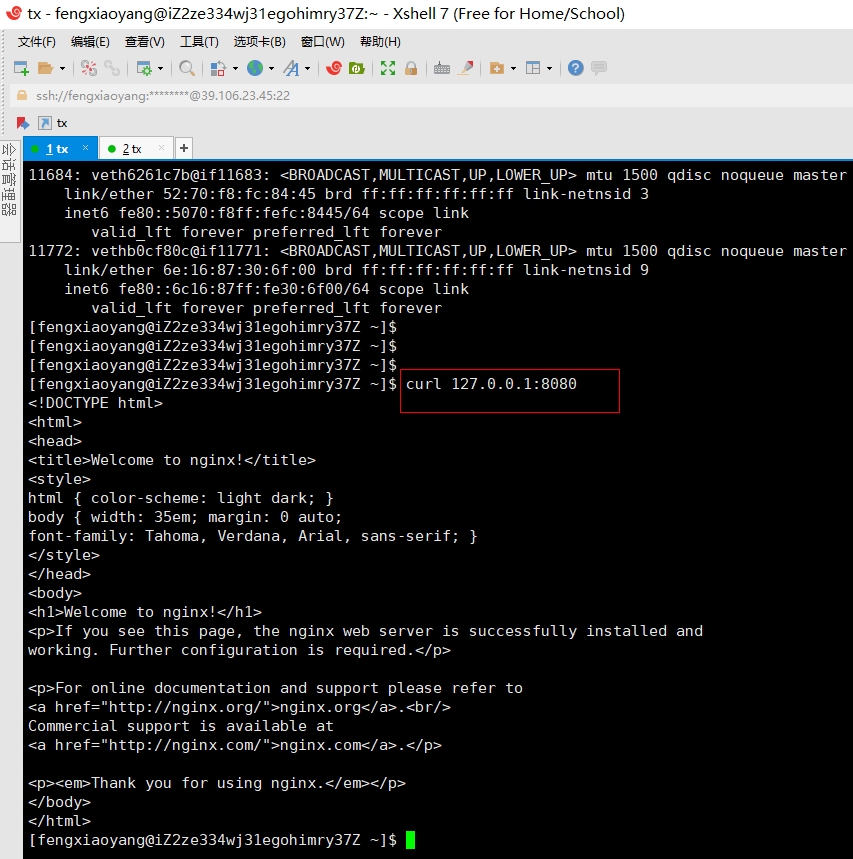
Task: Expand the globe Encoding dropdown arrow
Action: 272,68
